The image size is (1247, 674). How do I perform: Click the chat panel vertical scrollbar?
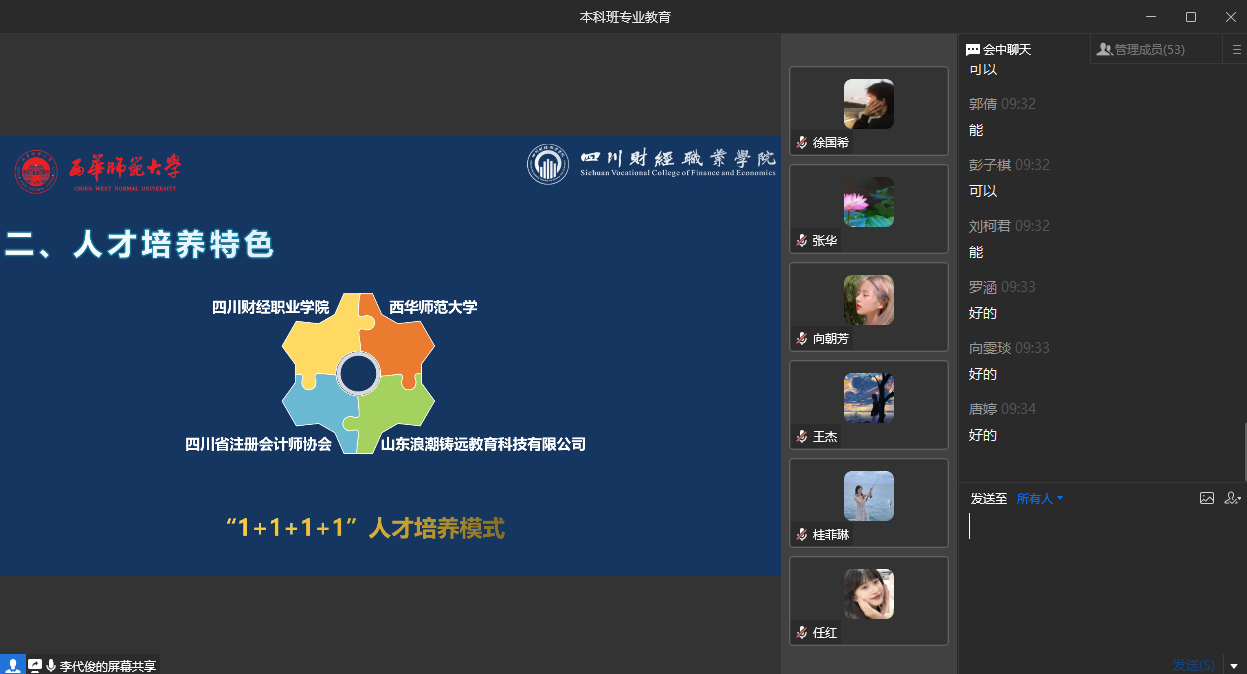pyautogui.click(x=1244, y=452)
